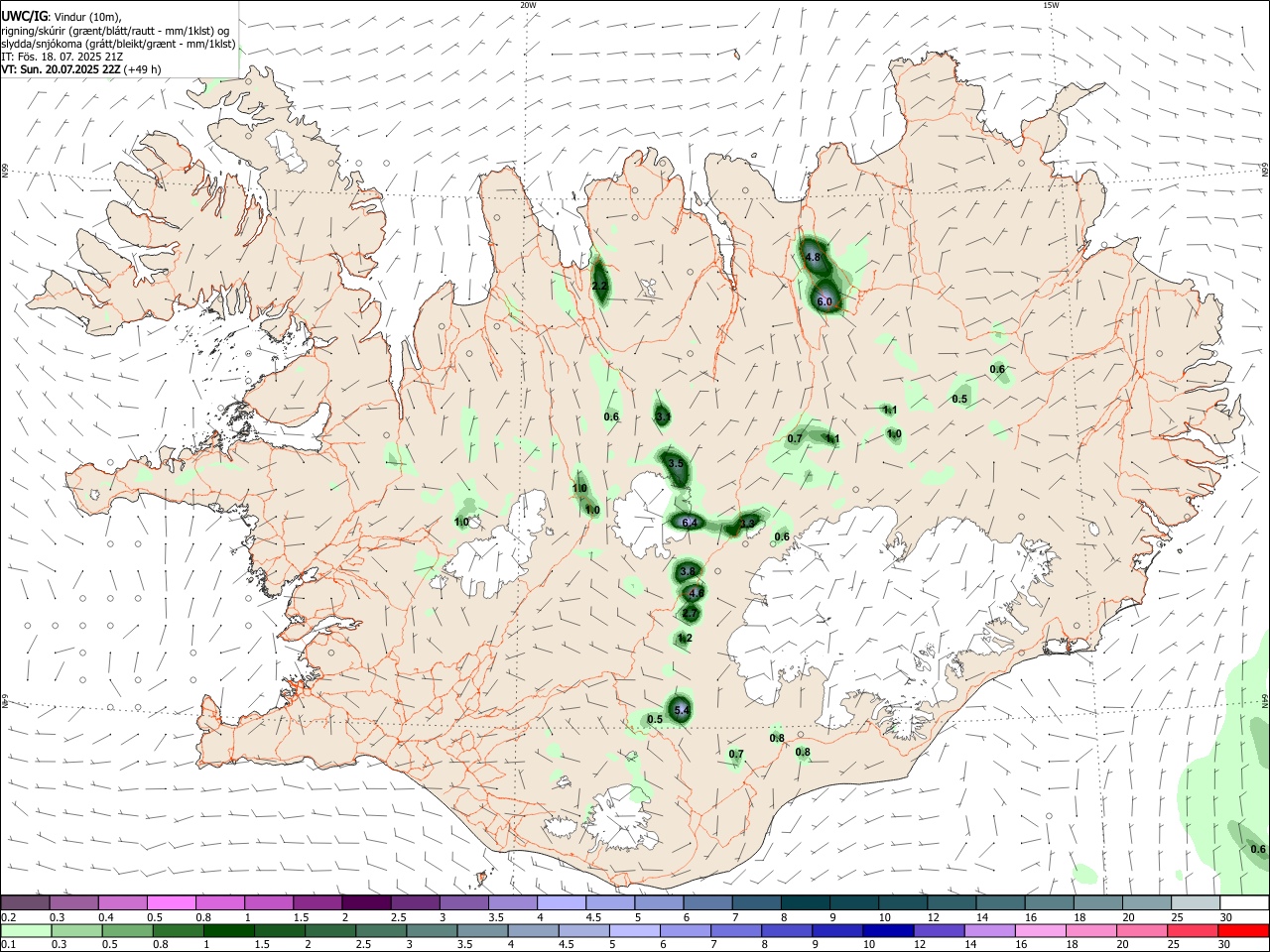Select the '30' label on the snow scale
This screenshot has width=1270, height=952.
click(x=1225, y=917)
